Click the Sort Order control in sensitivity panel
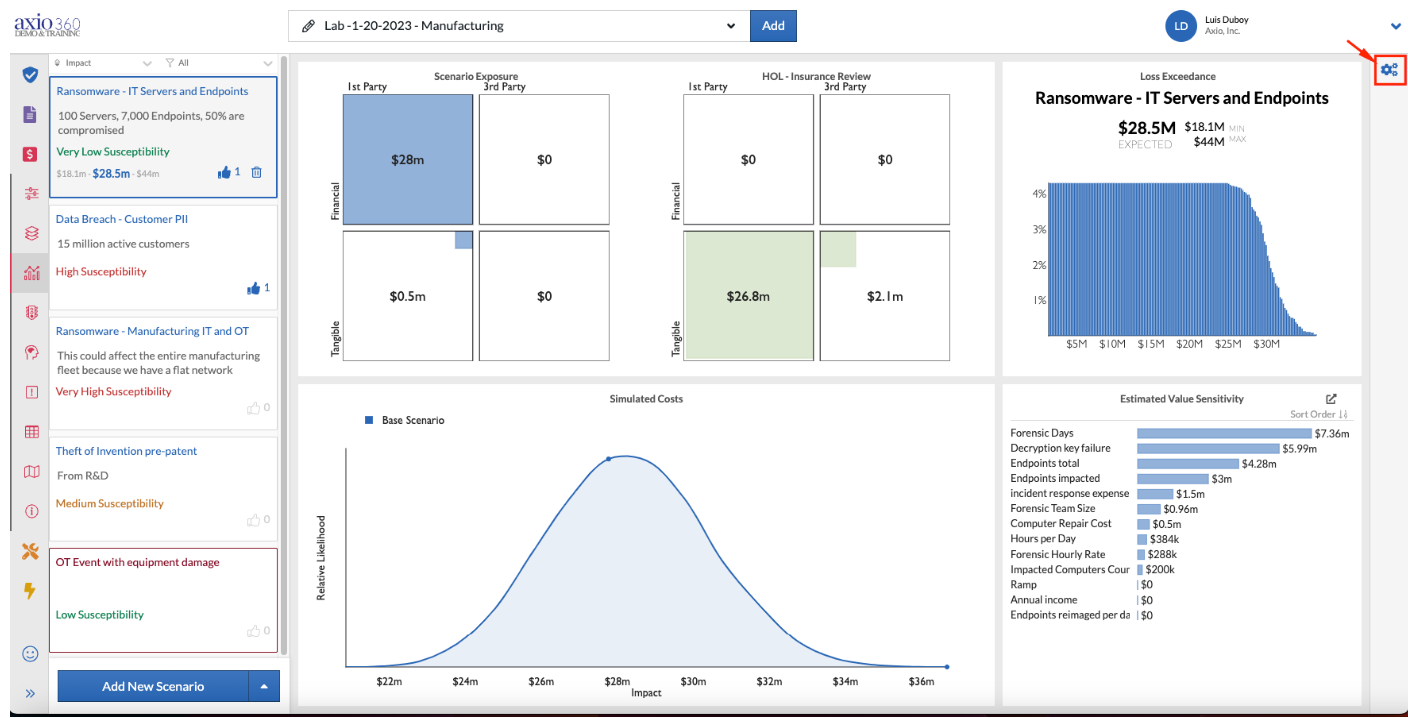The width and height of the screenshot is (1408, 718). click(1319, 414)
